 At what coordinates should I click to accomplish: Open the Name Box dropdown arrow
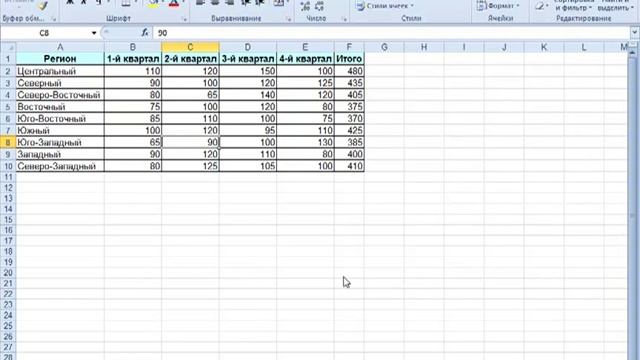94,33
